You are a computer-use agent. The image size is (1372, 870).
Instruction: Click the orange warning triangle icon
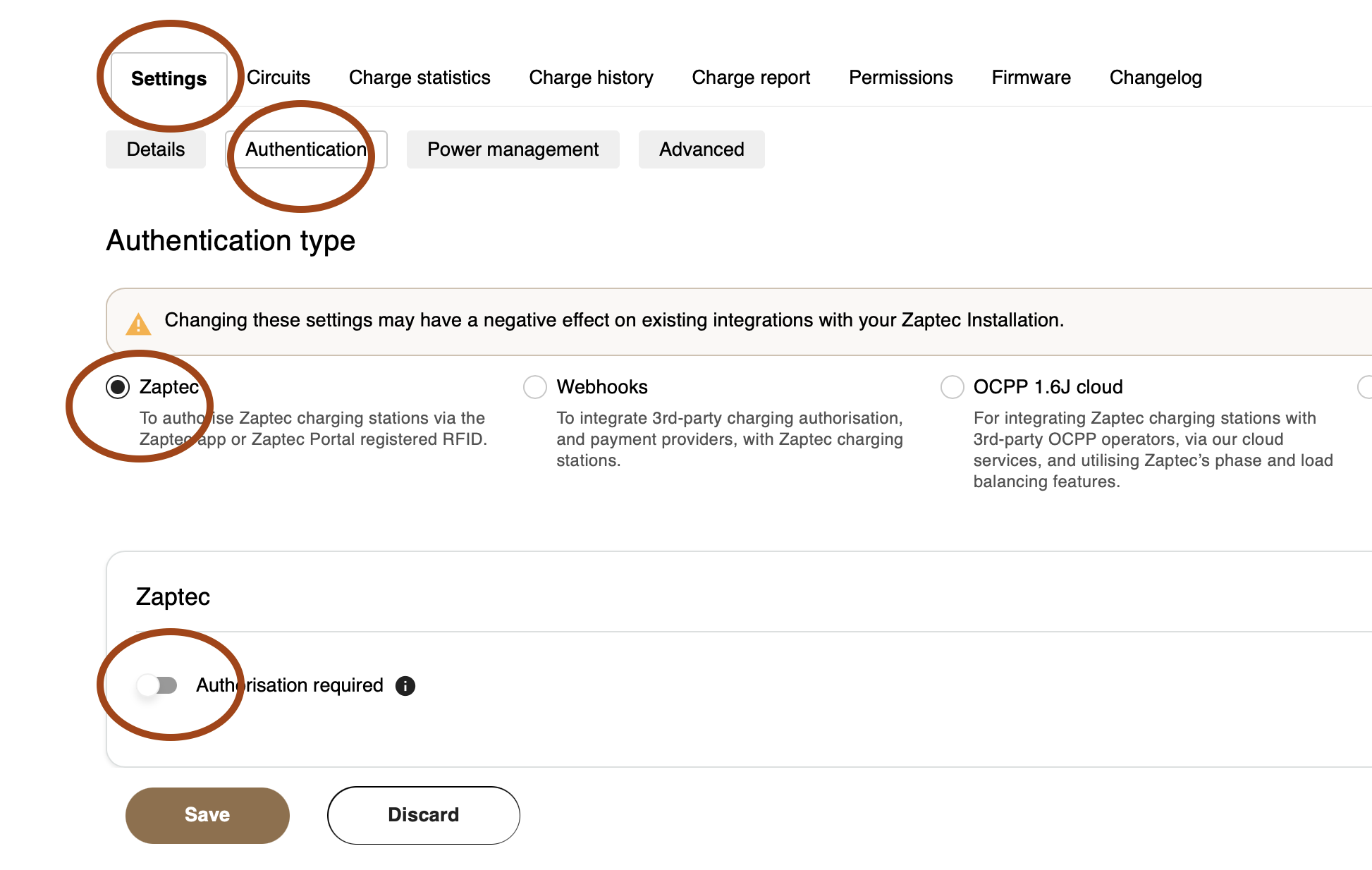pyautogui.click(x=138, y=324)
